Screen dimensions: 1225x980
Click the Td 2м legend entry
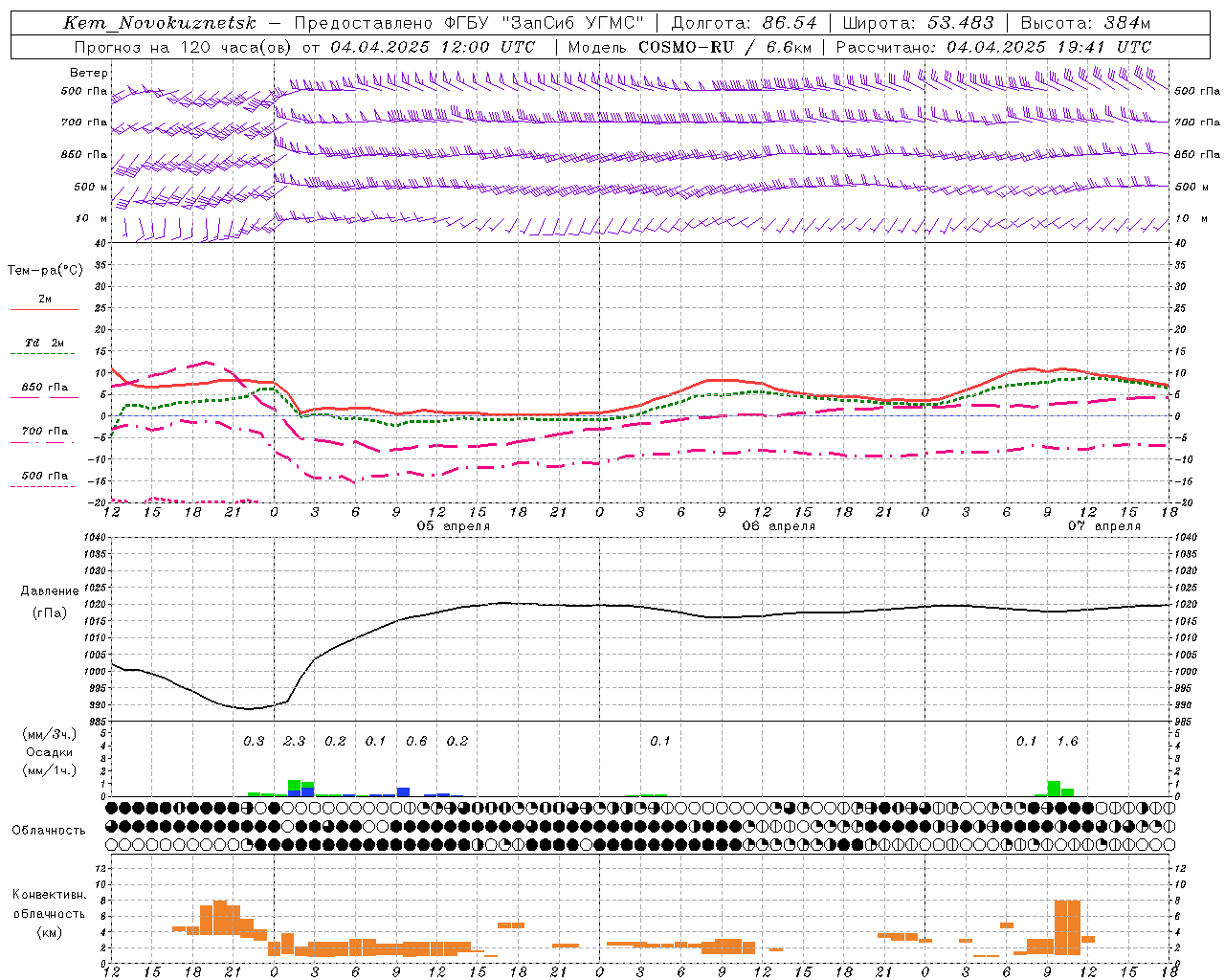click(45, 343)
